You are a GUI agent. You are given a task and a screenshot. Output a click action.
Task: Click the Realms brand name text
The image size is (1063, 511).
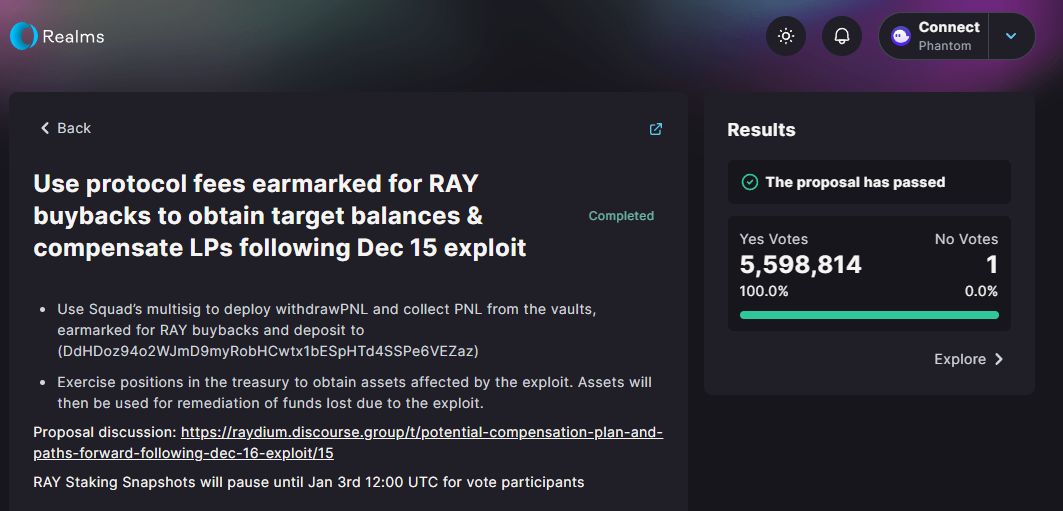[x=73, y=36]
